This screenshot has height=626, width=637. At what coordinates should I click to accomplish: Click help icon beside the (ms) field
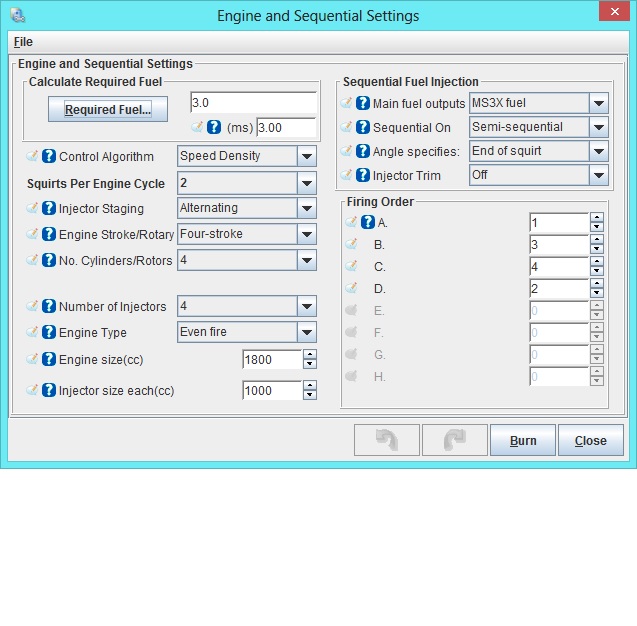pyautogui.click(x=214, y=128)
